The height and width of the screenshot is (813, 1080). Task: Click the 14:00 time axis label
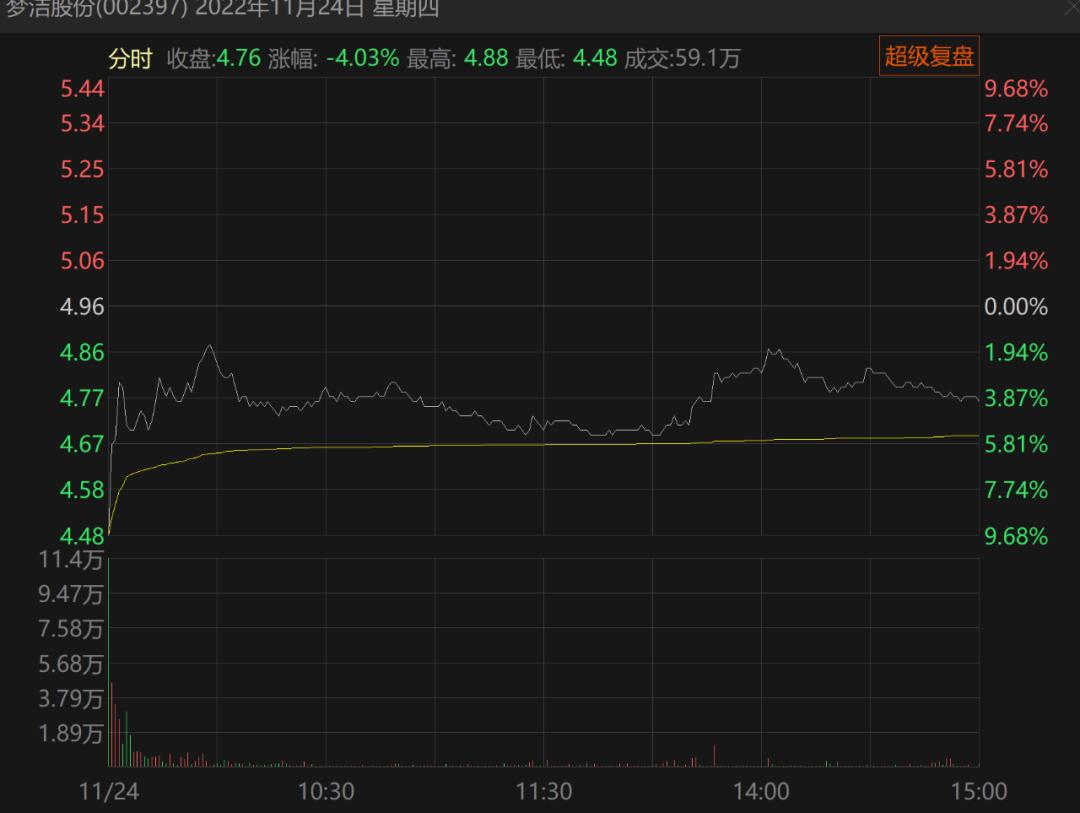click(761, 792)
